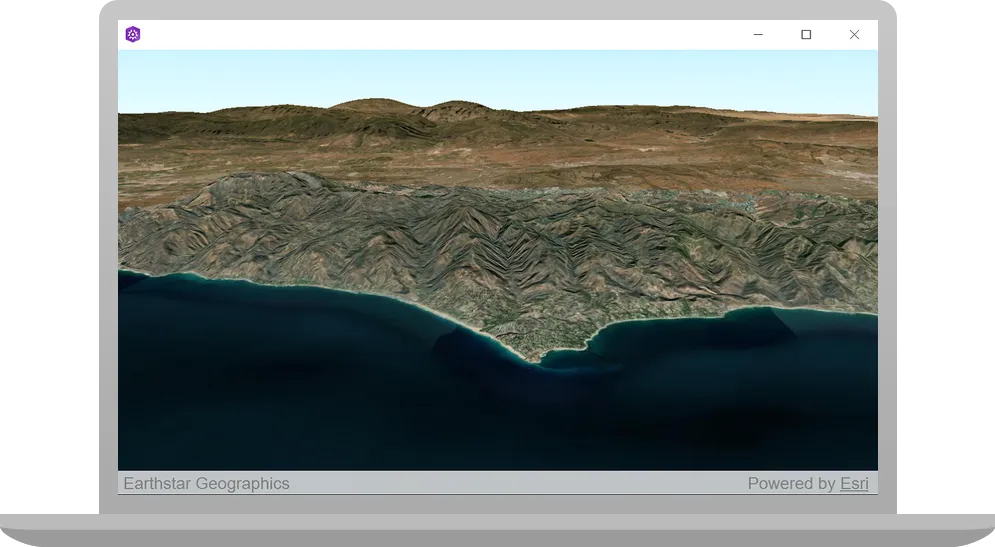Click the Earthstar Geographics attribution text
The image size is (995, 547).
point(206,484)
